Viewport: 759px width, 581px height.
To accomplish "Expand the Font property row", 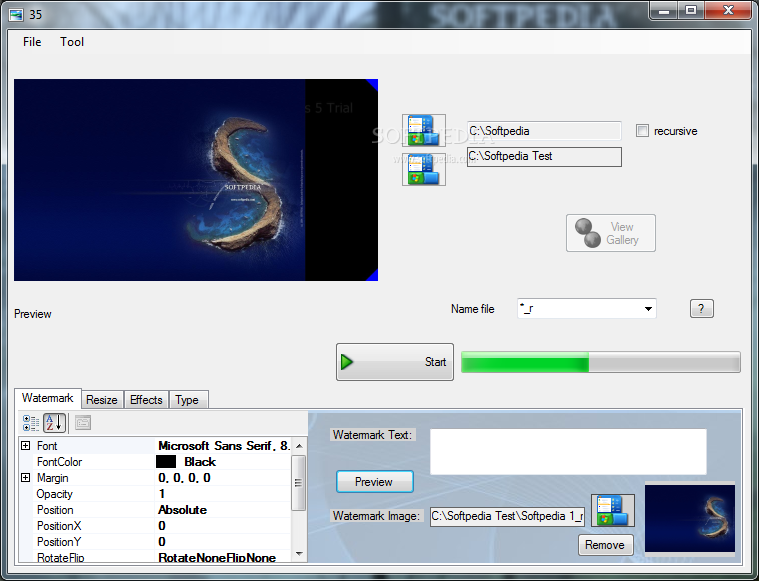I will click(26, 445).
